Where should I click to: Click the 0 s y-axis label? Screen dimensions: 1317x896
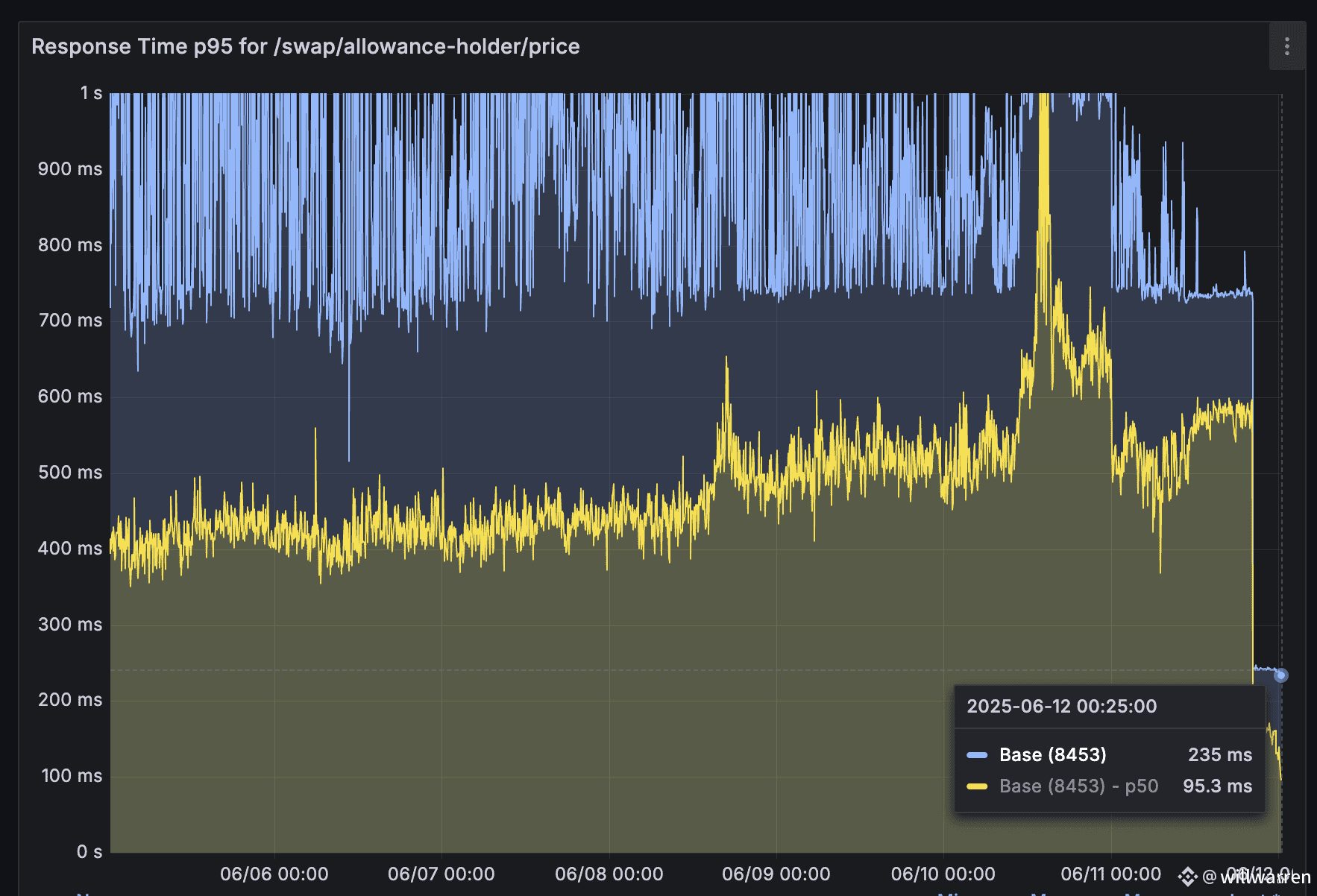coord(89,852)
